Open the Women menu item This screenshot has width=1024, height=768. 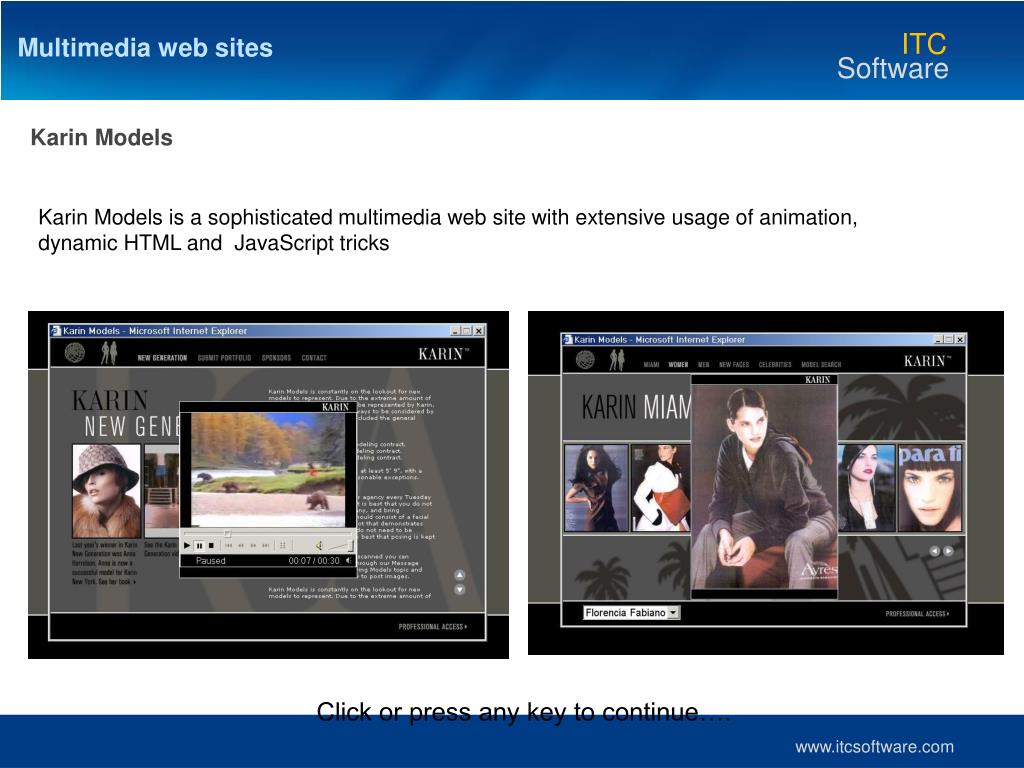pyautogui.click(x=678, y=364)
